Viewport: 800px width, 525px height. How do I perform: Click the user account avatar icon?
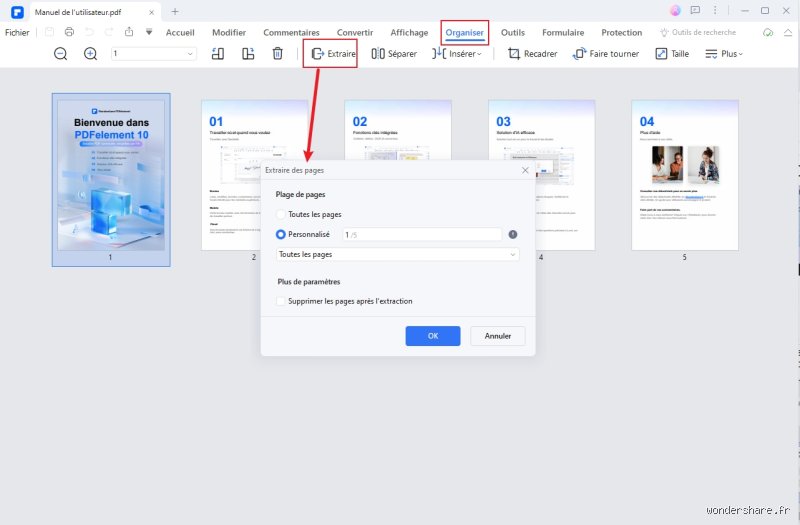tap(675, 10)
